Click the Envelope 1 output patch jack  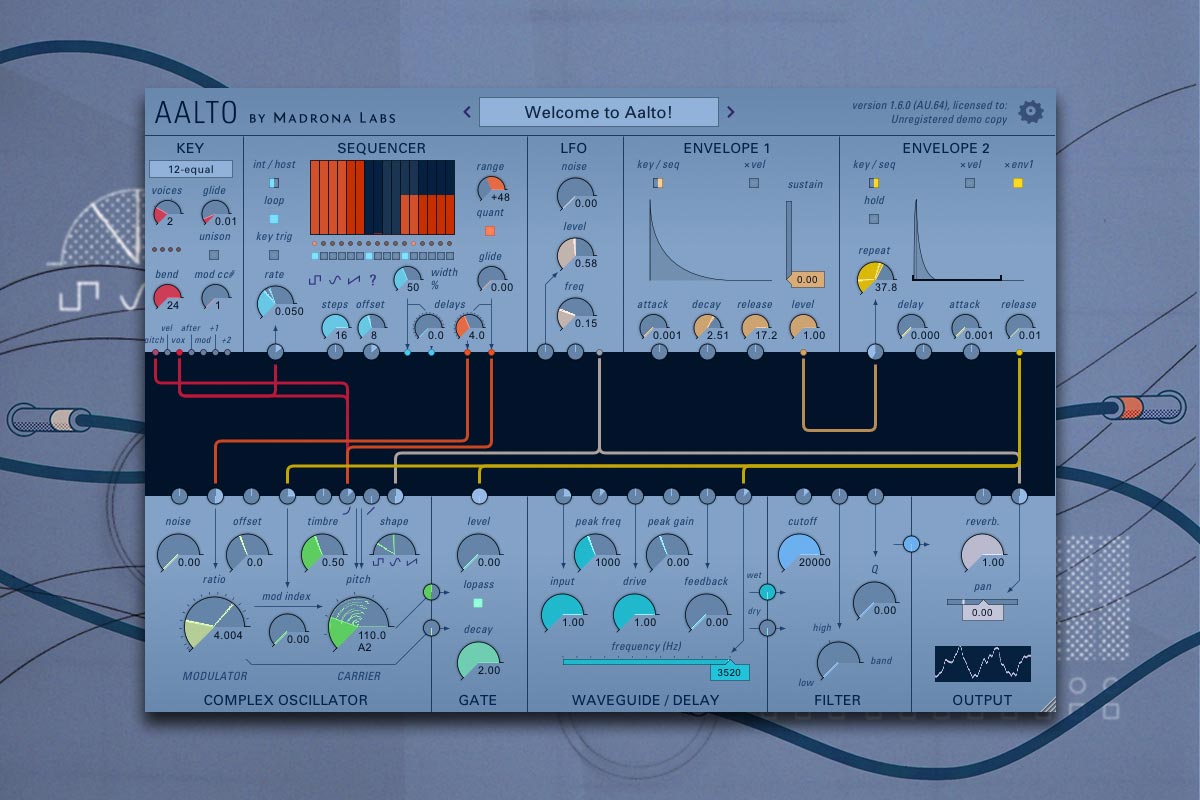tap(803, 352)
